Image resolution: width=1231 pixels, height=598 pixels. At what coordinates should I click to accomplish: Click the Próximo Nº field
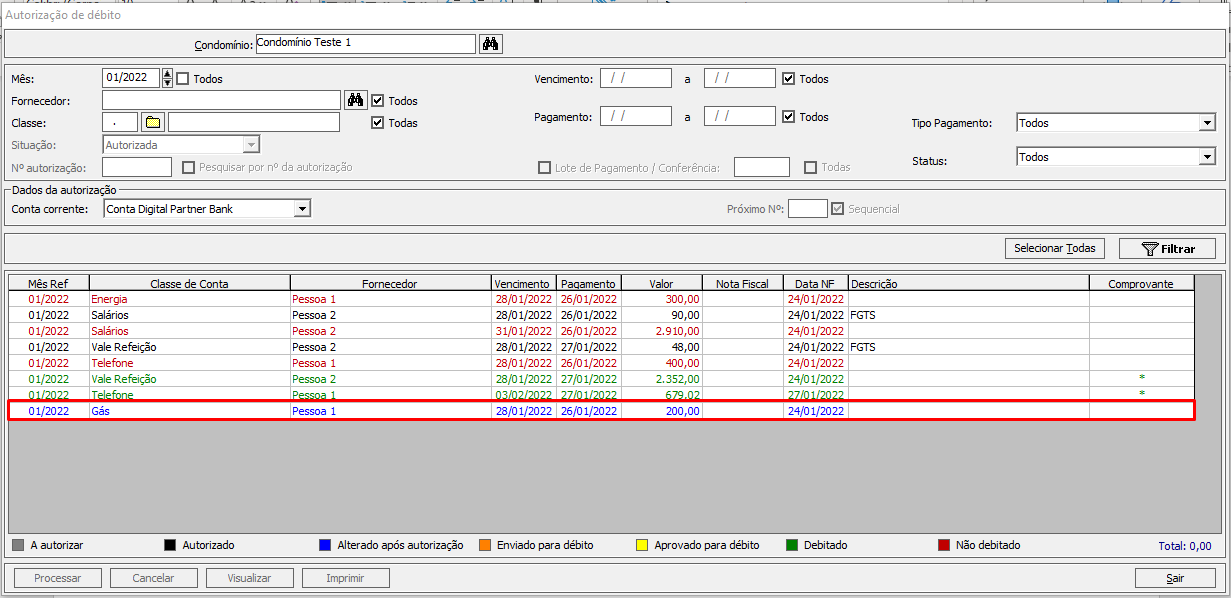[808, 208]
